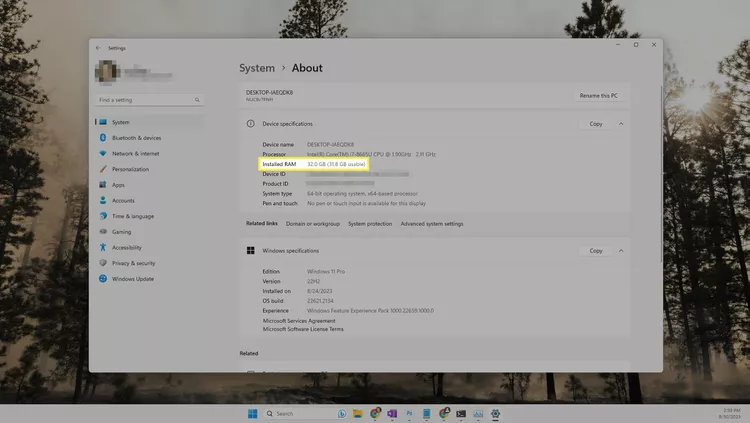Click the Time & language globe icon

tap(103, 216)
